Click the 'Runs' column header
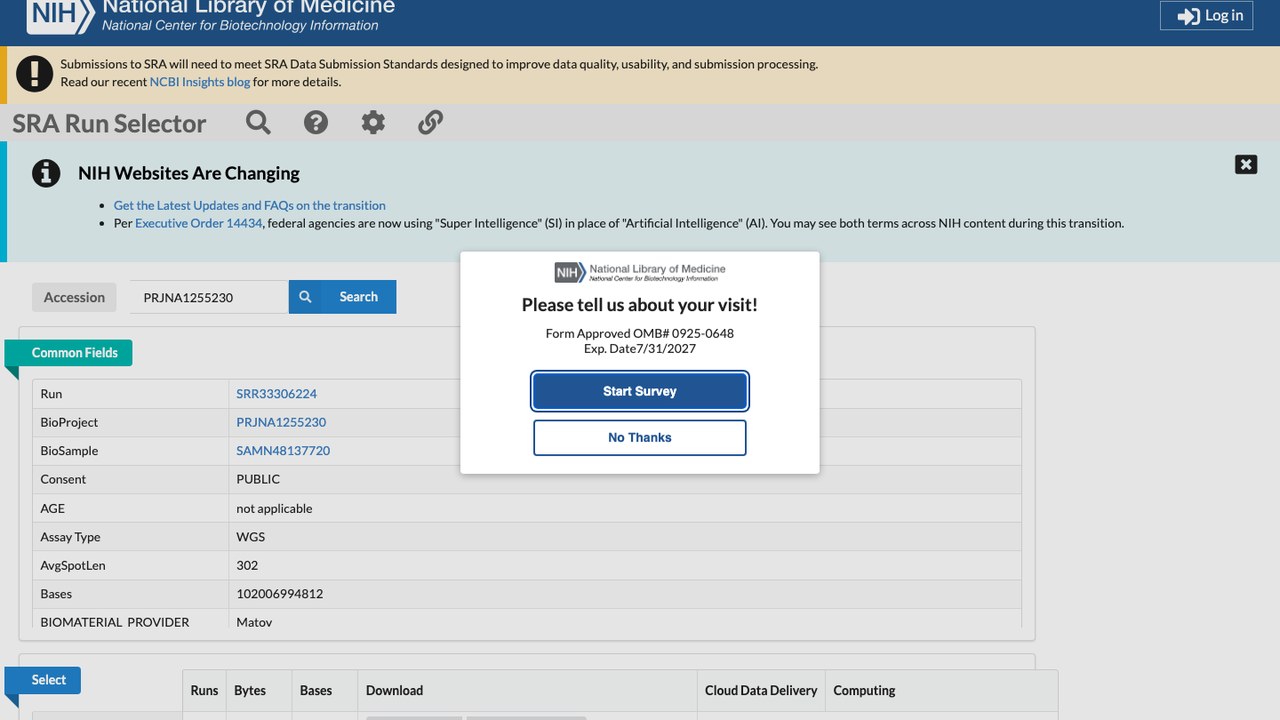 coord(204,690)
